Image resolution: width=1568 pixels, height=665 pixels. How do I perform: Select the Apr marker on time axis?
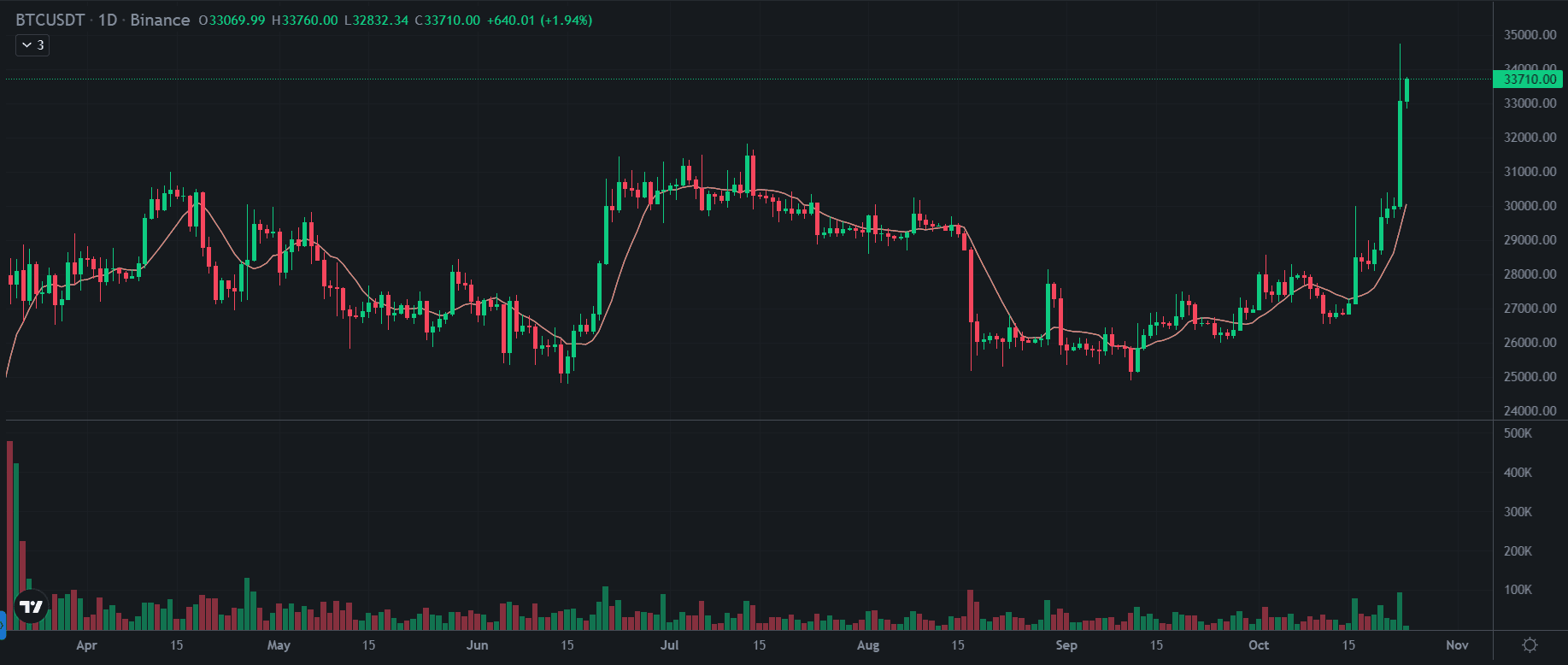click(86, 645)
